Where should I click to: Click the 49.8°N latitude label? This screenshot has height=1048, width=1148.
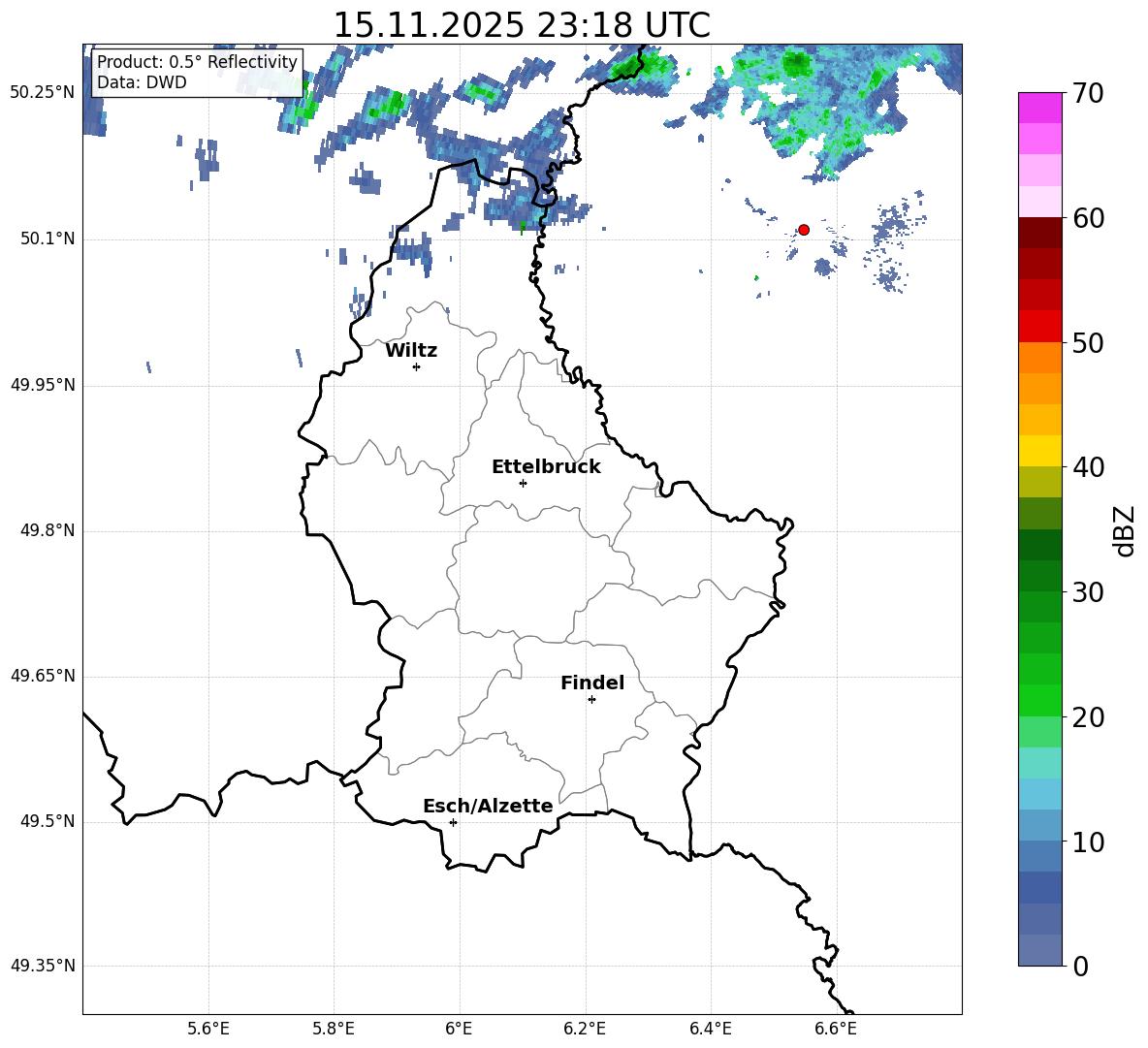click(48, 530)
